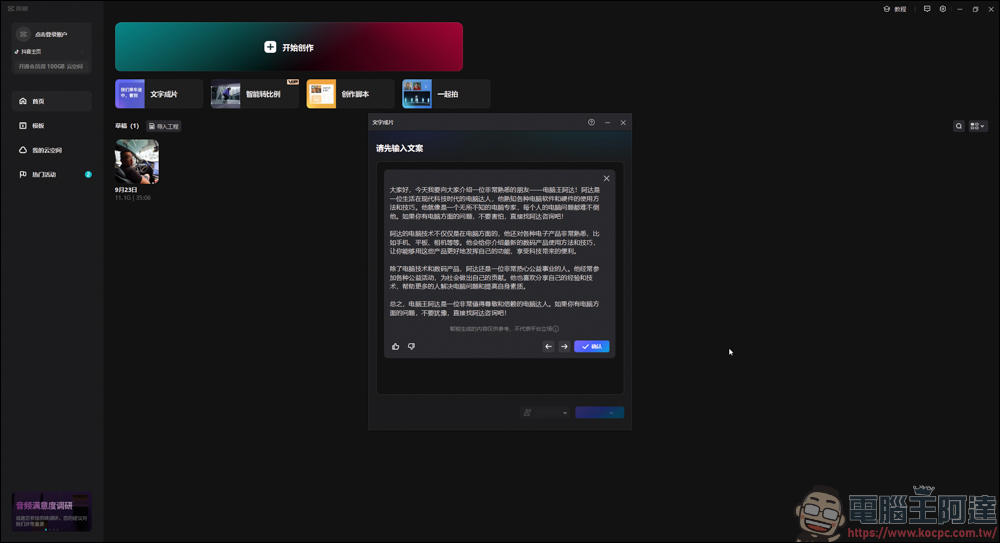Open help in the 文字成片 dialog title bar
Screen dimensions: 1000x543
coord(591,123)
